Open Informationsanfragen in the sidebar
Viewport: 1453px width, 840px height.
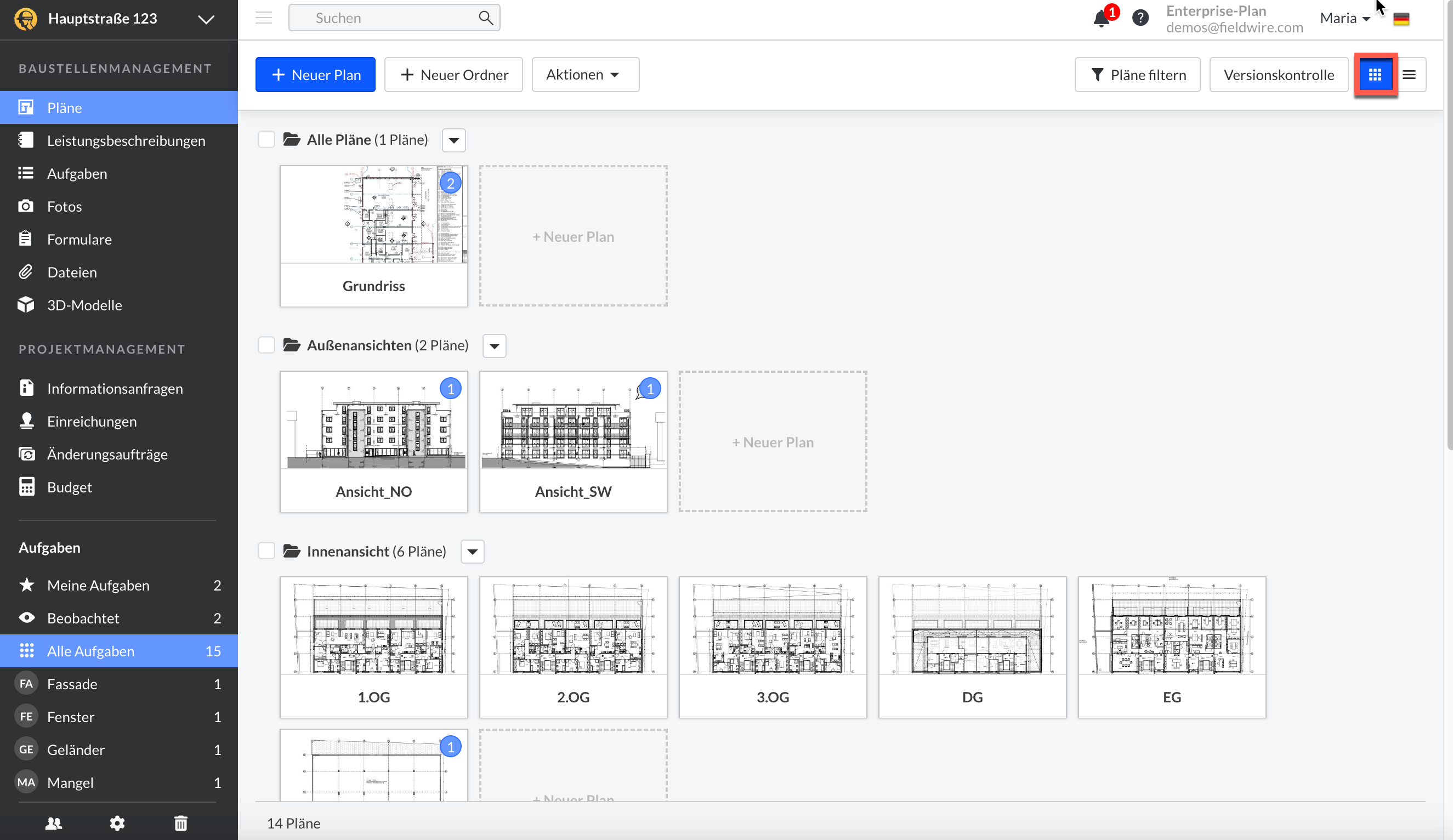[x=119, y=389]
